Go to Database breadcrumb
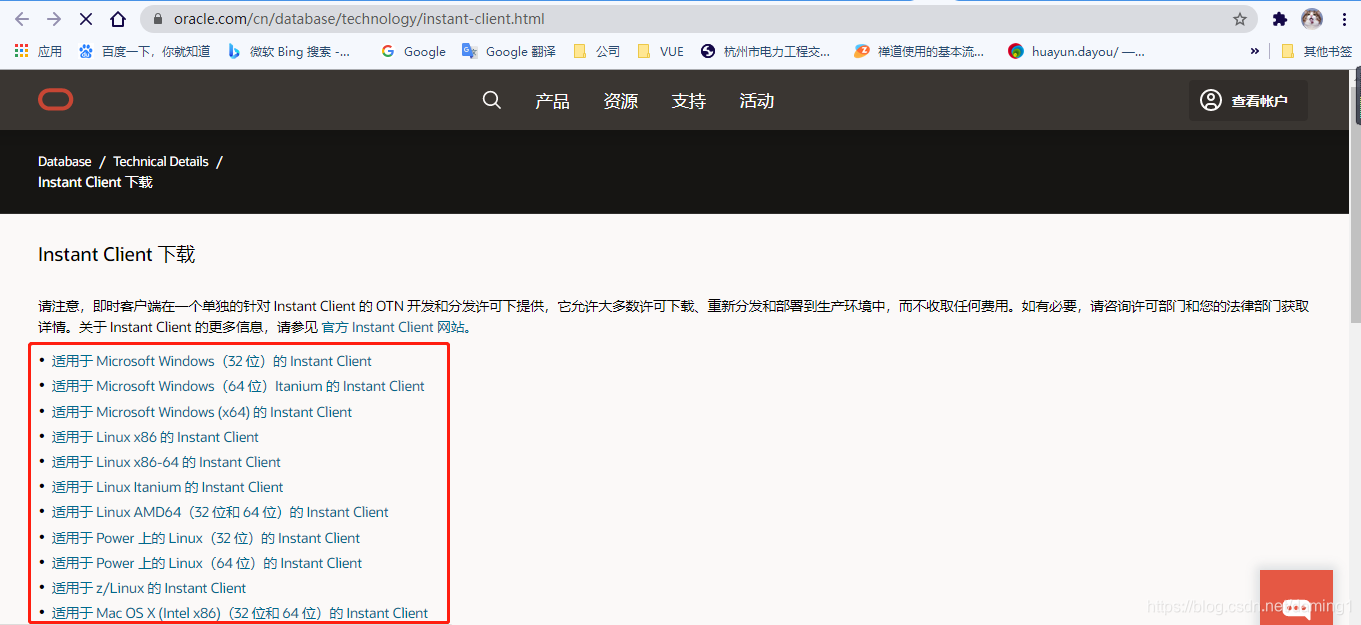The image size is (1361, 625). 64,161
